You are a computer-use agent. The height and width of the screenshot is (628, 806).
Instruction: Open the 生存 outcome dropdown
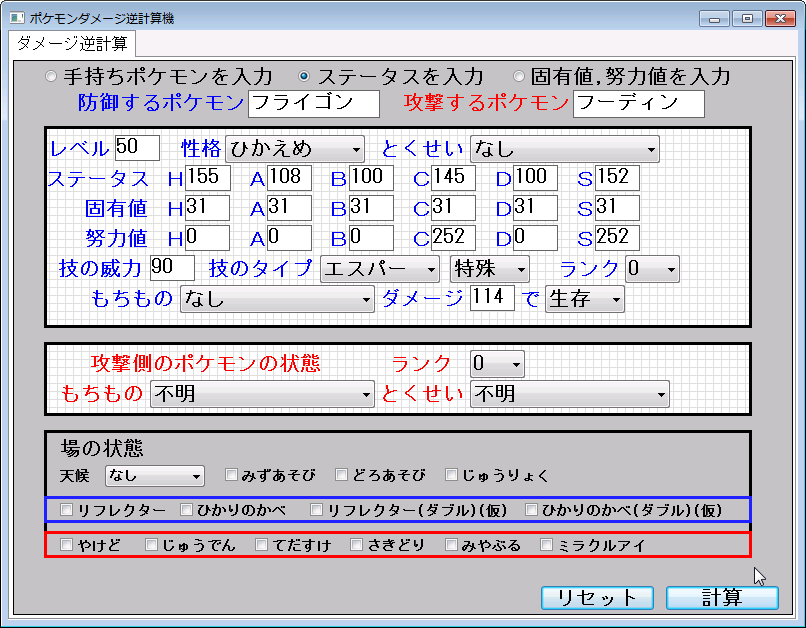point(584,299)
